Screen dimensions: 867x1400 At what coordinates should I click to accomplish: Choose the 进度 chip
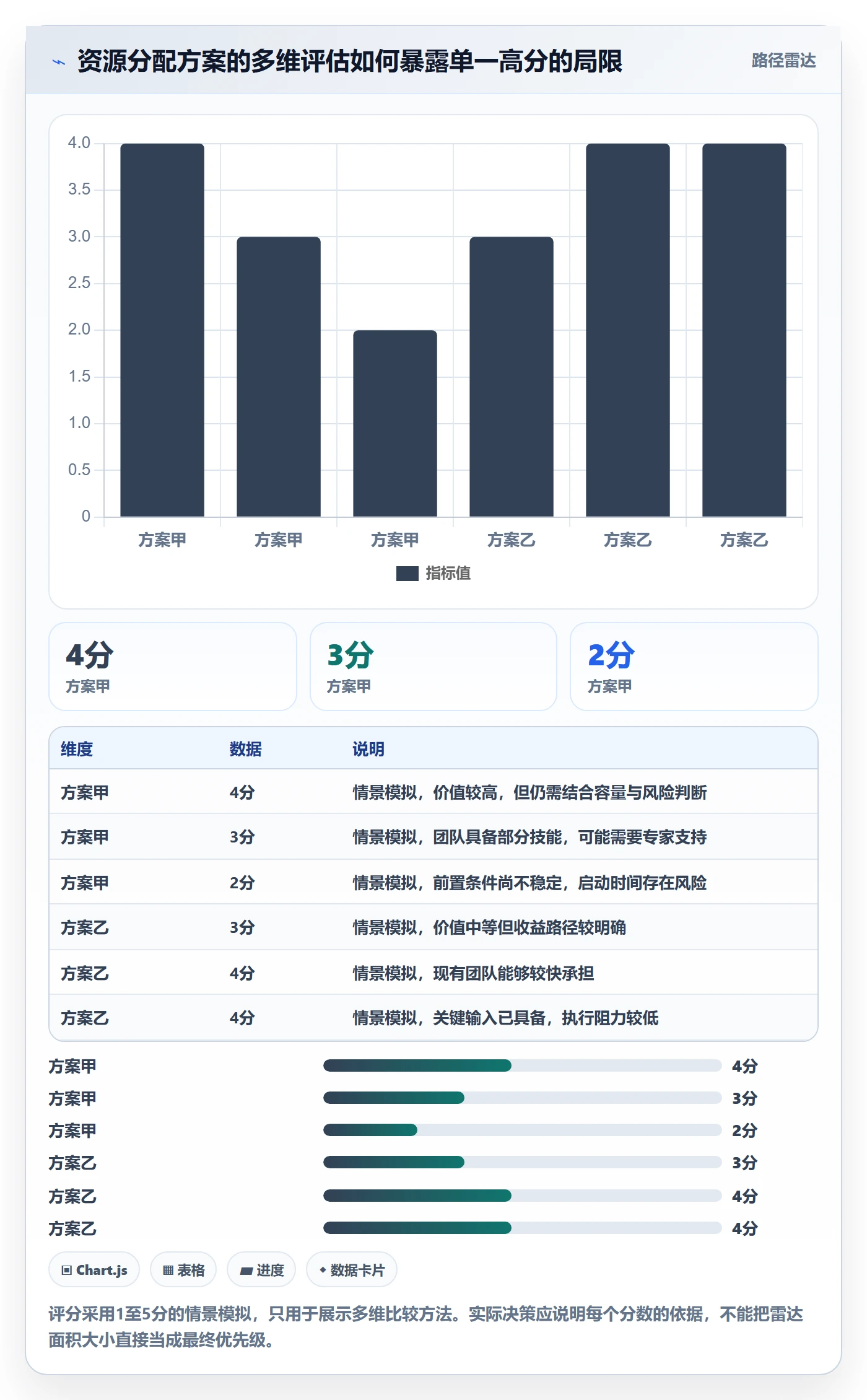coord(261,1270)
